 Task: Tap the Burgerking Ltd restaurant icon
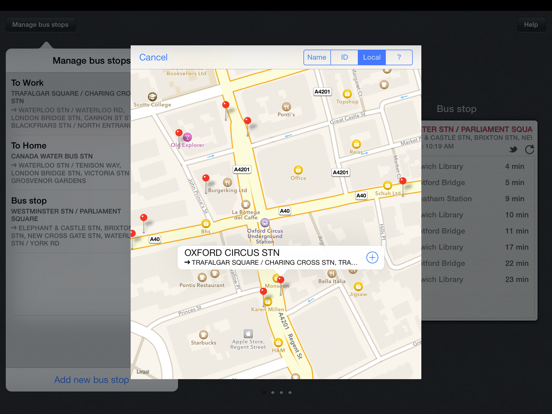point(227,182)
